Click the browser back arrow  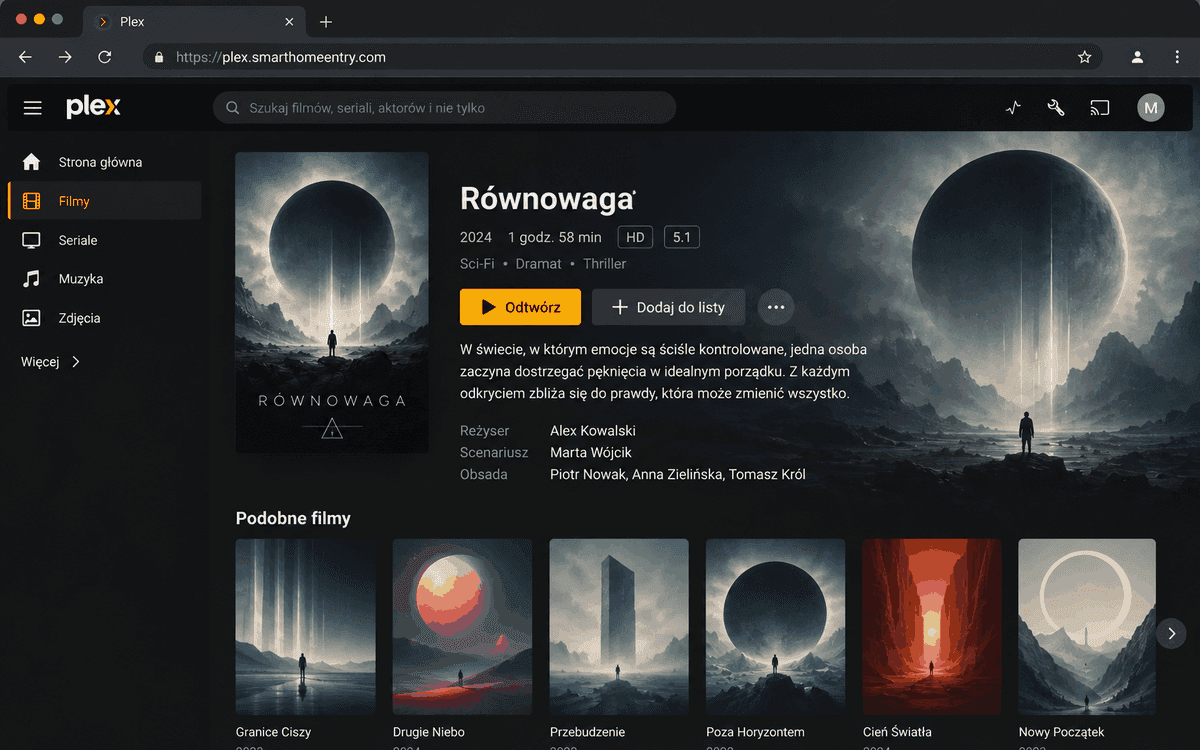click(26, 57)
